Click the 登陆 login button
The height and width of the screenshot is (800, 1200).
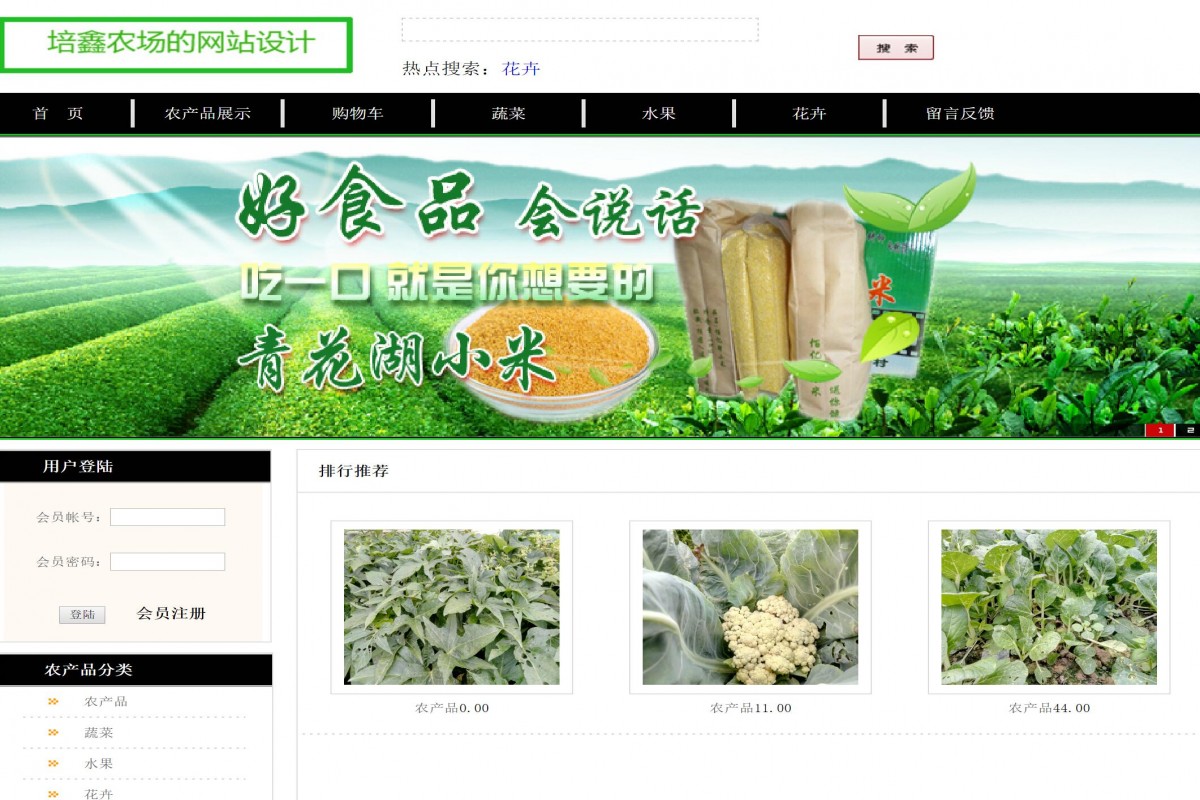[82, 614]
